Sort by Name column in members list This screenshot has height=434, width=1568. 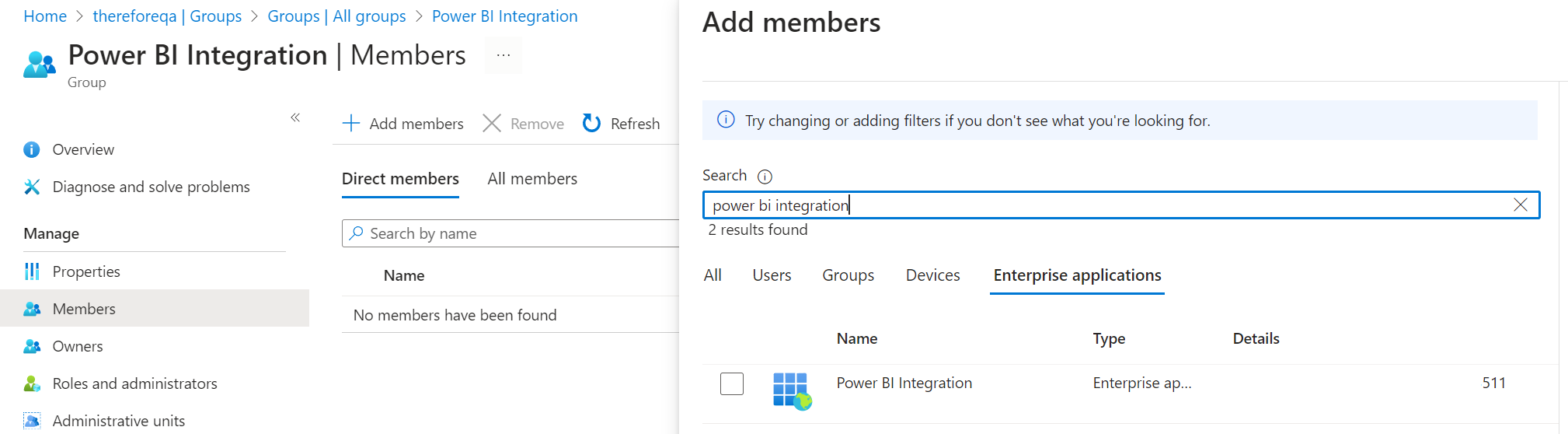tap(404, 275)
